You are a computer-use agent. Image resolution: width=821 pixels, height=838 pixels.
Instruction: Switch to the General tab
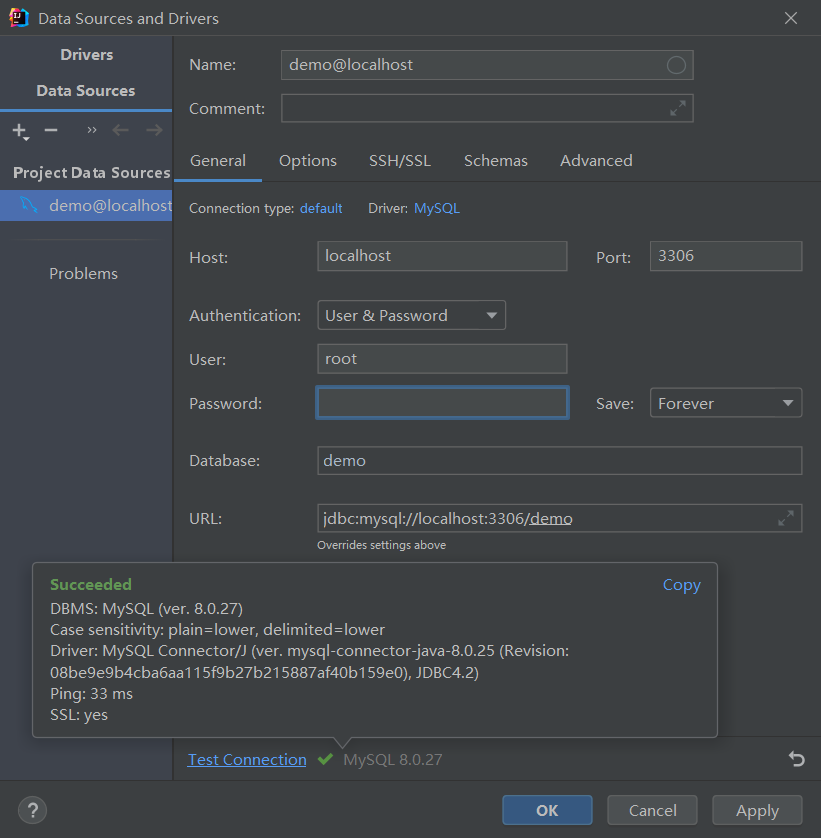coord(218,161)
